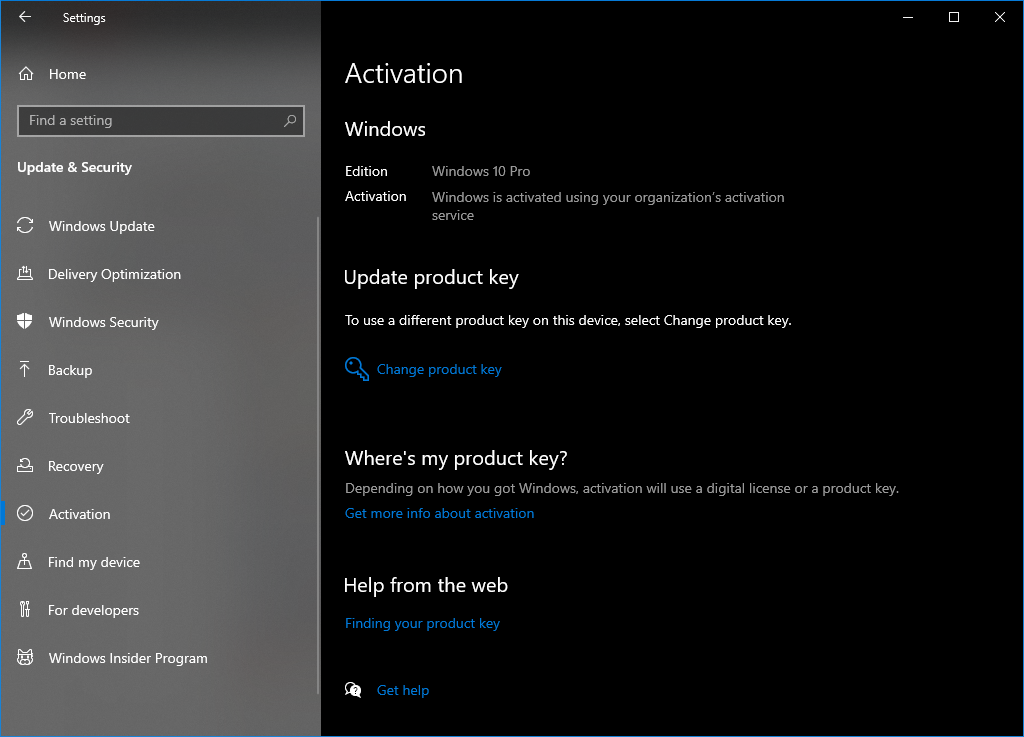Open Windows Update settings

159,226
